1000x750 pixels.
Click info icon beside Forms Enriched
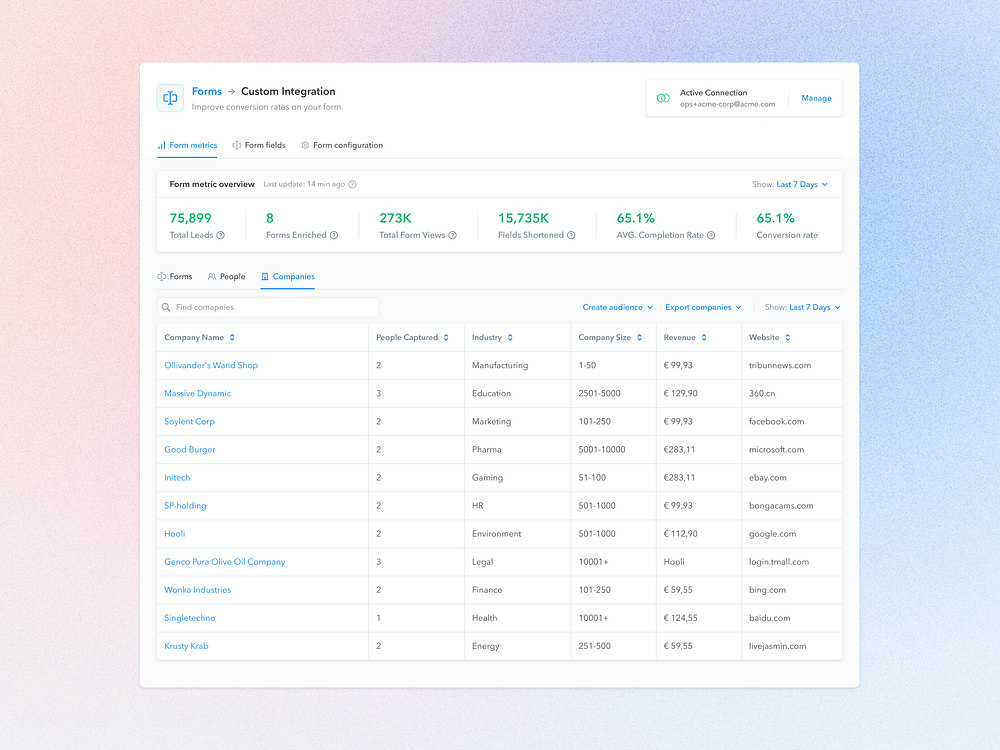pyautogui.click(x=334, y=235)
